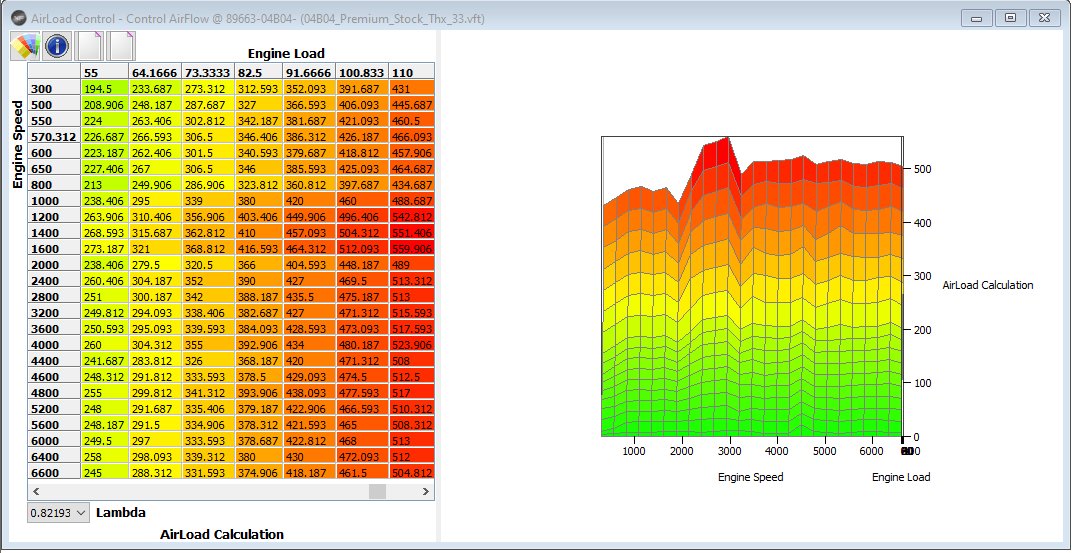Click cell value 542.812
Viewport: 1072px width, 553px height.
coord(411,217)
